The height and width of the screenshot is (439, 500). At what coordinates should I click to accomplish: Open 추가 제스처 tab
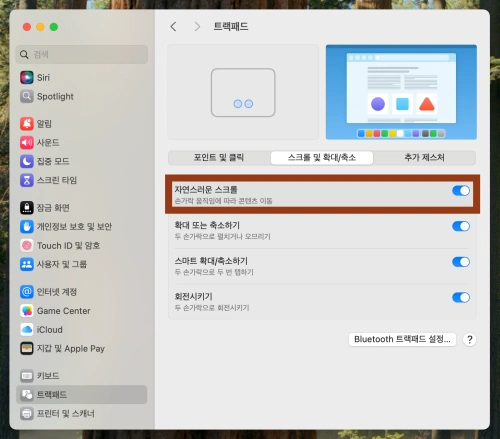click(424, 158)
